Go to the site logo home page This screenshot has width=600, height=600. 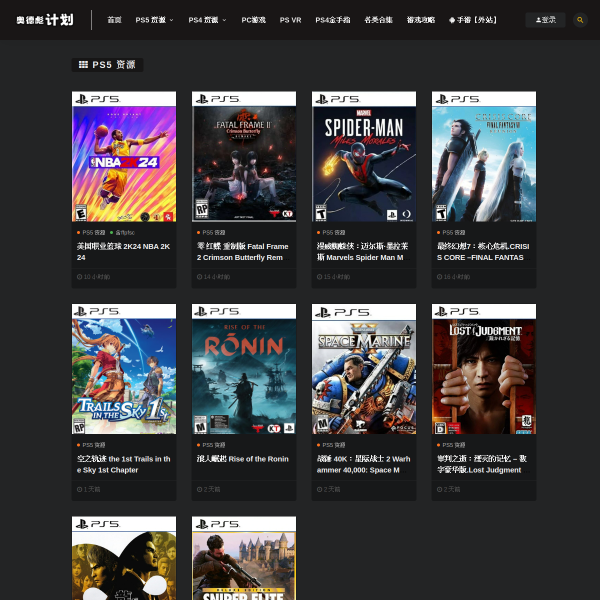point(45,20)
